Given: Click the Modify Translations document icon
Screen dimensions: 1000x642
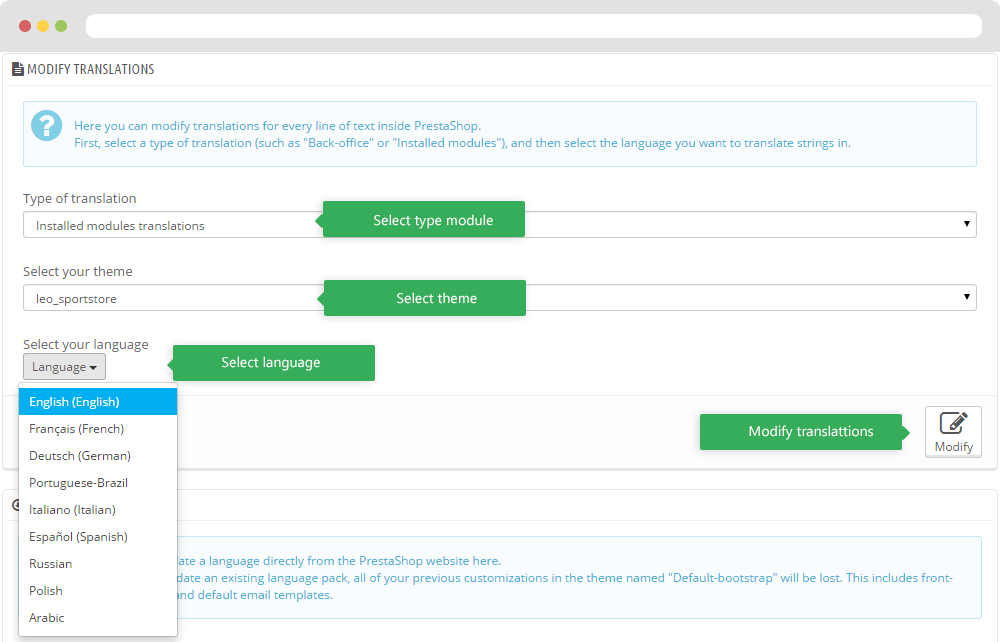Looking at the screenshot, I should pyautogui.click(x=17, y=70).
